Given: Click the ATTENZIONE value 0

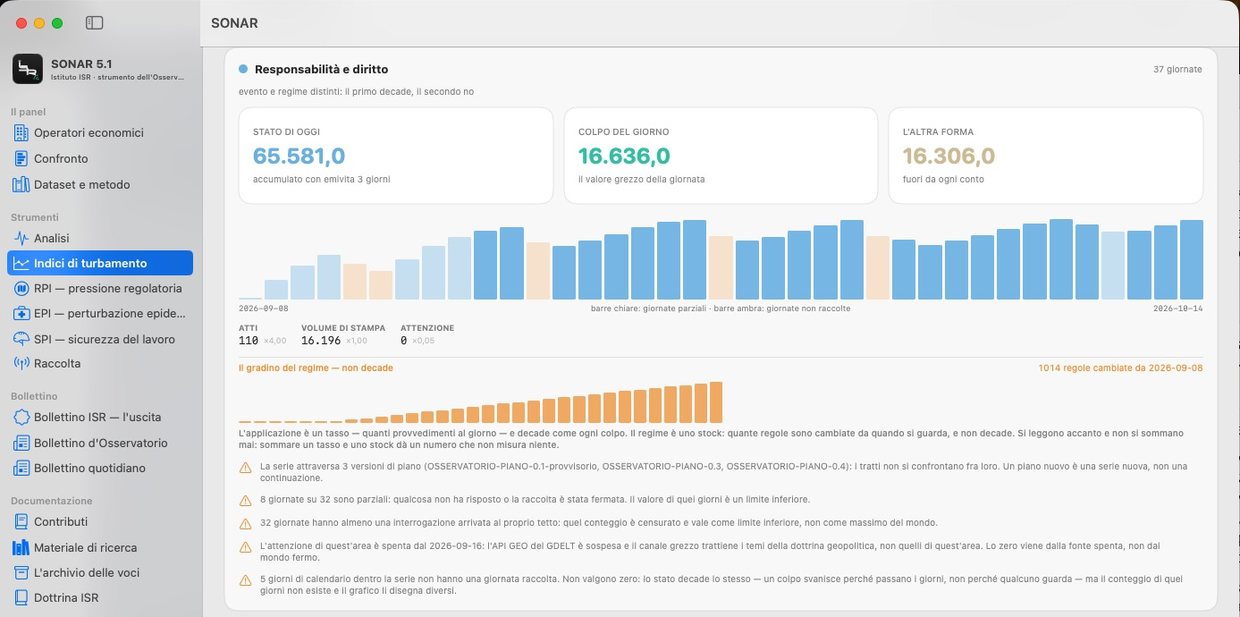Looking at the screenshot, I should click(x=404, y=341).
